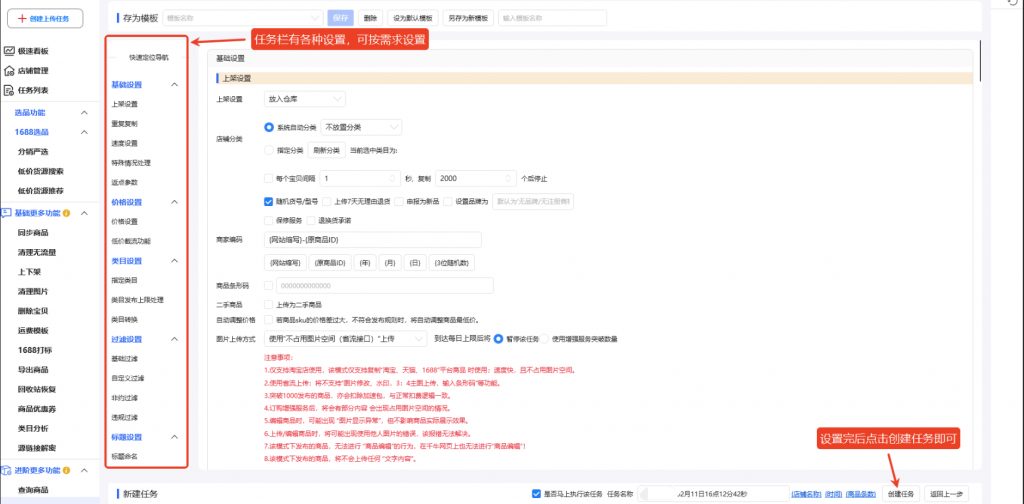Open 回收站恢复 menu item
Viewport: 1024px width, 504px height.
37,389
